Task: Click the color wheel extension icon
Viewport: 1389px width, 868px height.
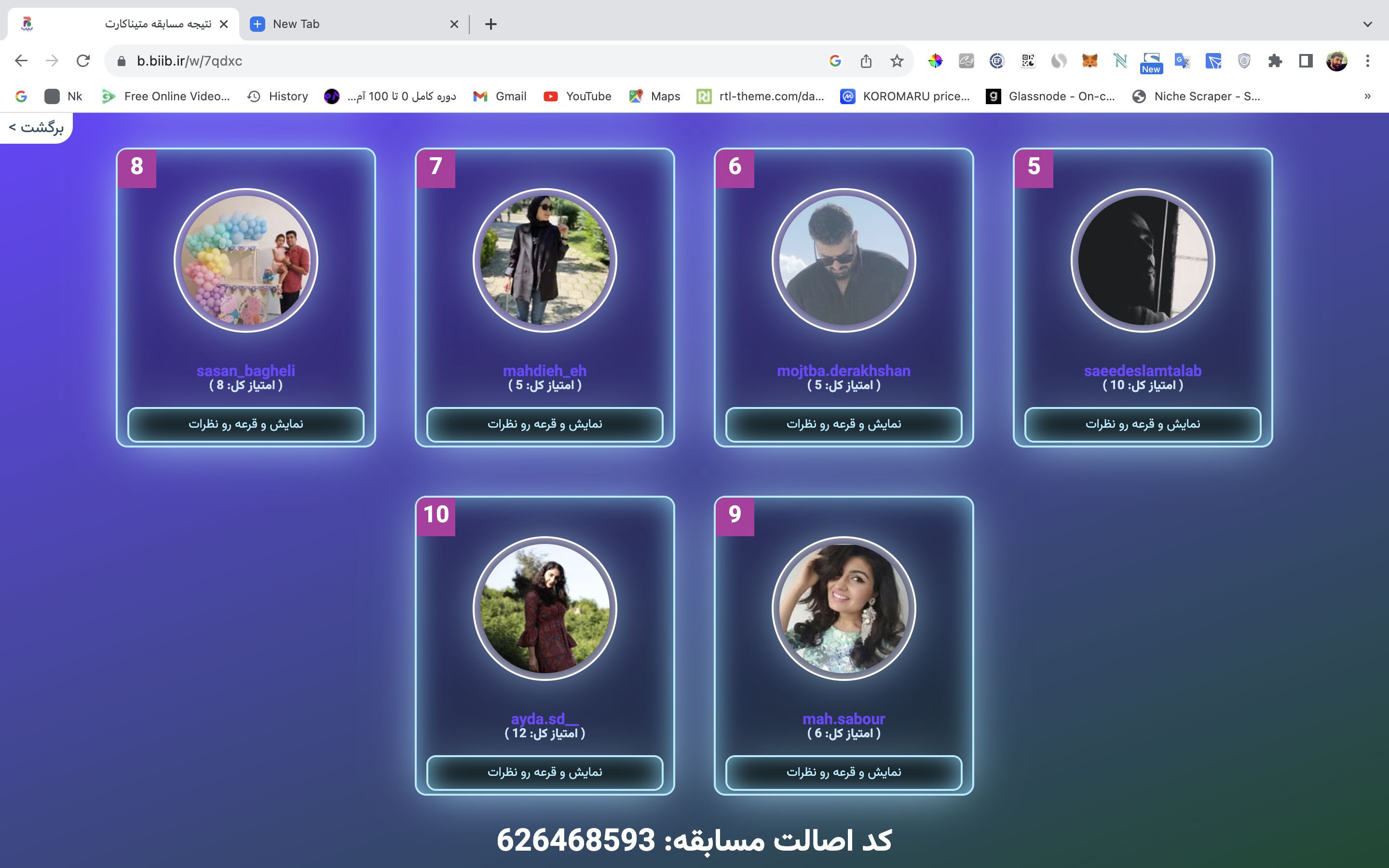Action: coord(936,61)
